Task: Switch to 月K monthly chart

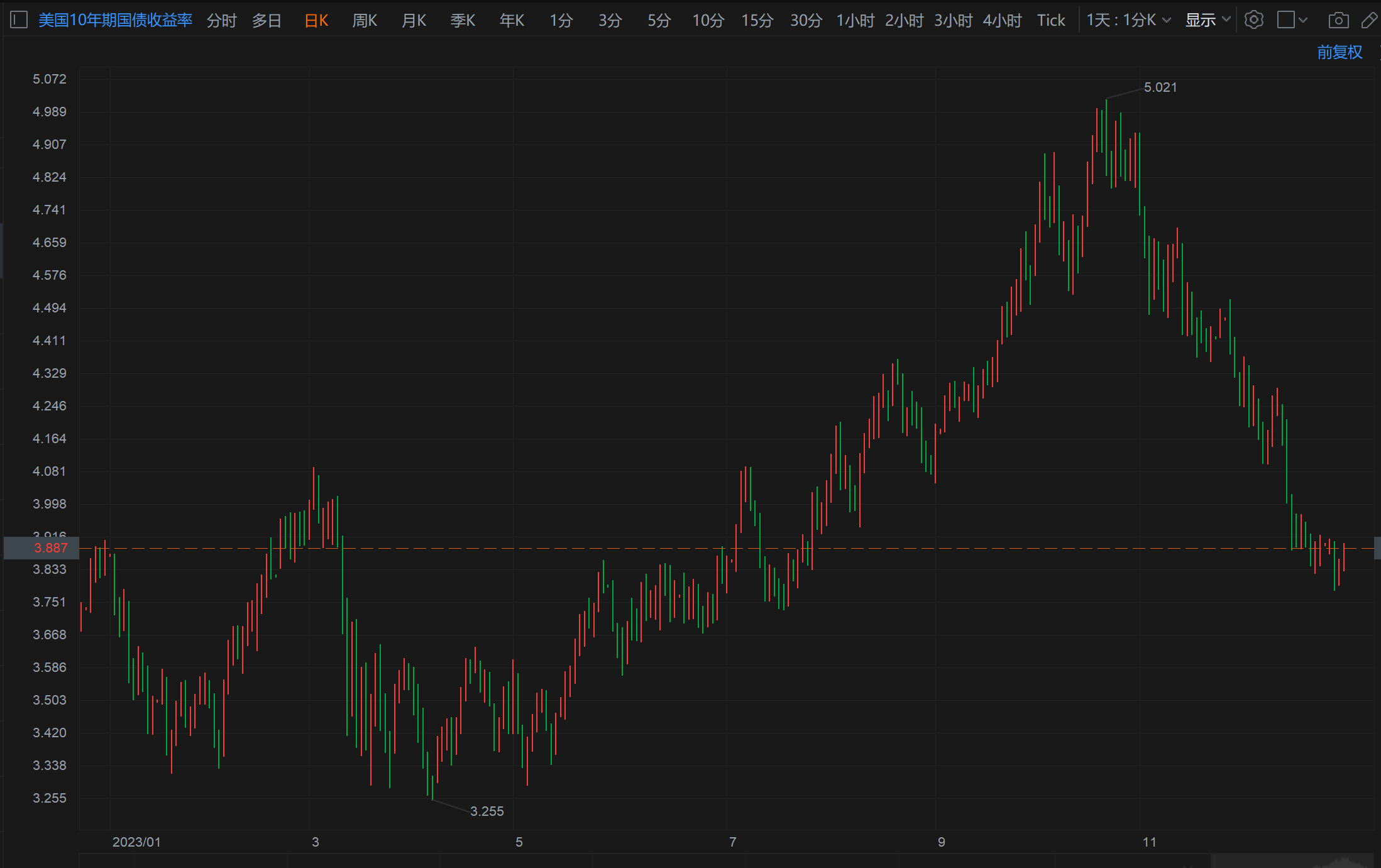Action: point(414,21)
